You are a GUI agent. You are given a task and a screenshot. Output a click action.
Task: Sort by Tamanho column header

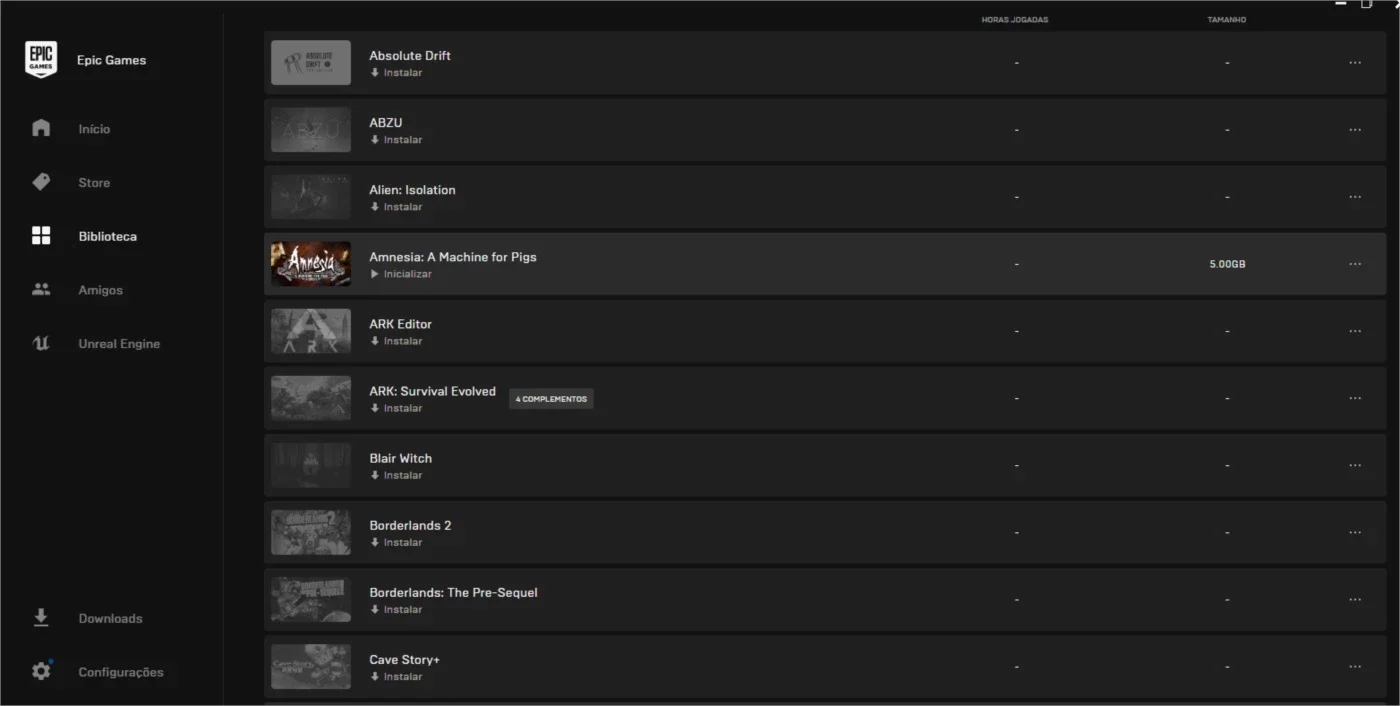tap(1227, 20)
